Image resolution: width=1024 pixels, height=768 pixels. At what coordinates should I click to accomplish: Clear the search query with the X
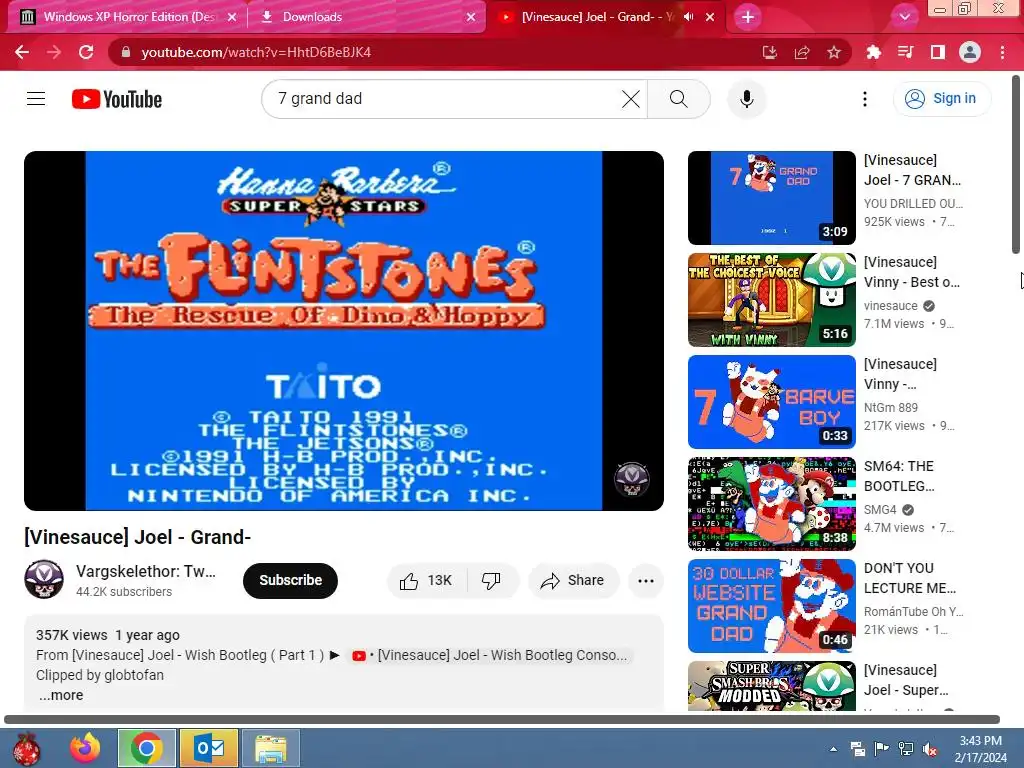(630, 99)
